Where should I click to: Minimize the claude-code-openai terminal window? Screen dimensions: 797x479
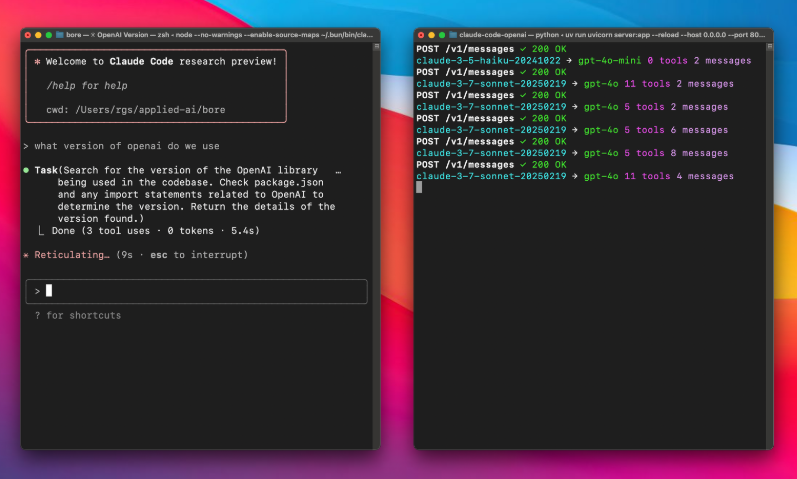432,35
